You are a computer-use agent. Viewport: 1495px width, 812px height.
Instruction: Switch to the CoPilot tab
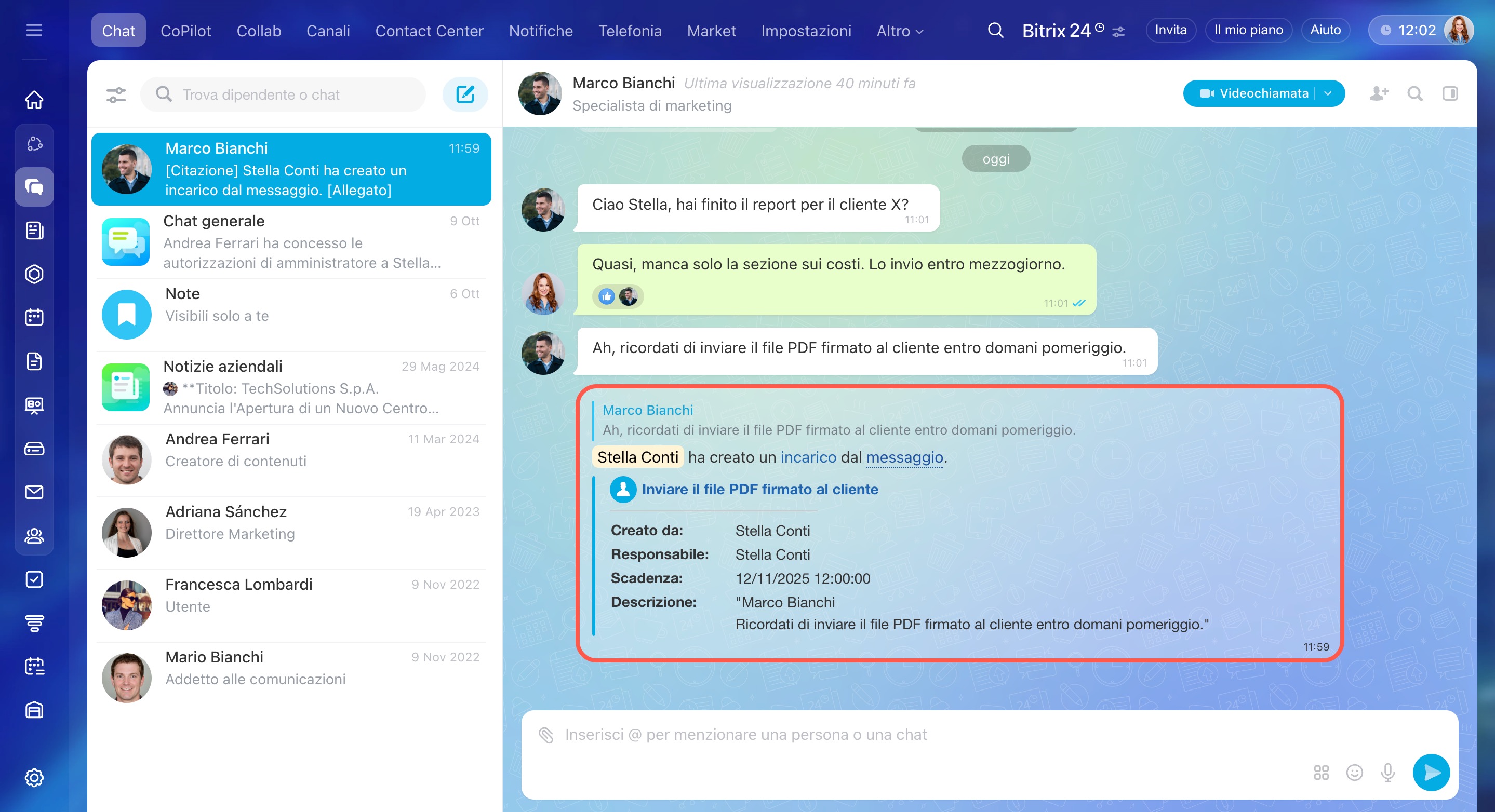pos(186,31)
